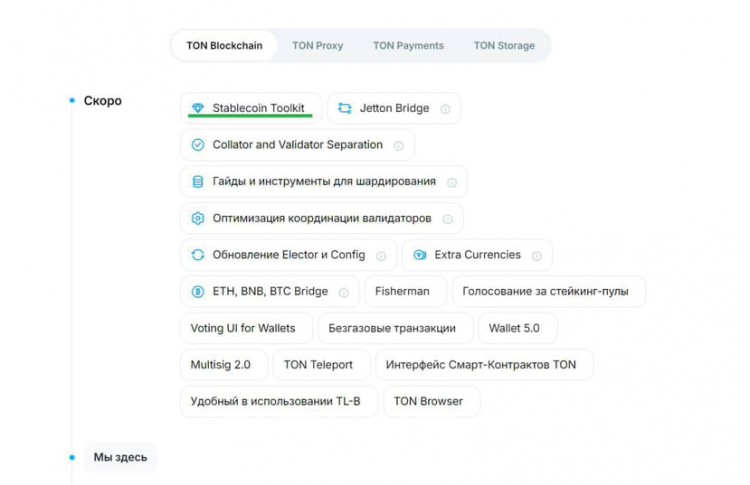Click the Jetton Bridge swap-arrows icon
Viewport: 750px width, 485px height.
click(x=344, y=108)
